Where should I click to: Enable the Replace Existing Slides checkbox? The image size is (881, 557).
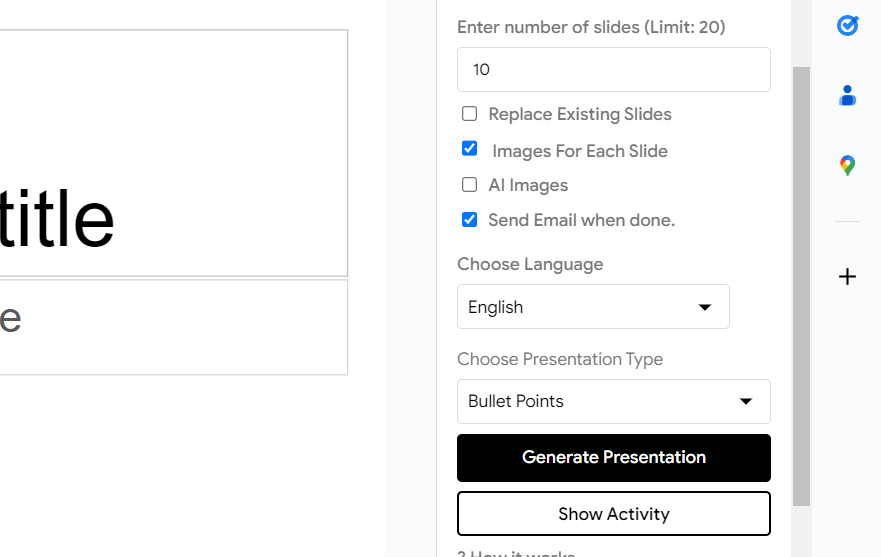(x=469, y=114)
